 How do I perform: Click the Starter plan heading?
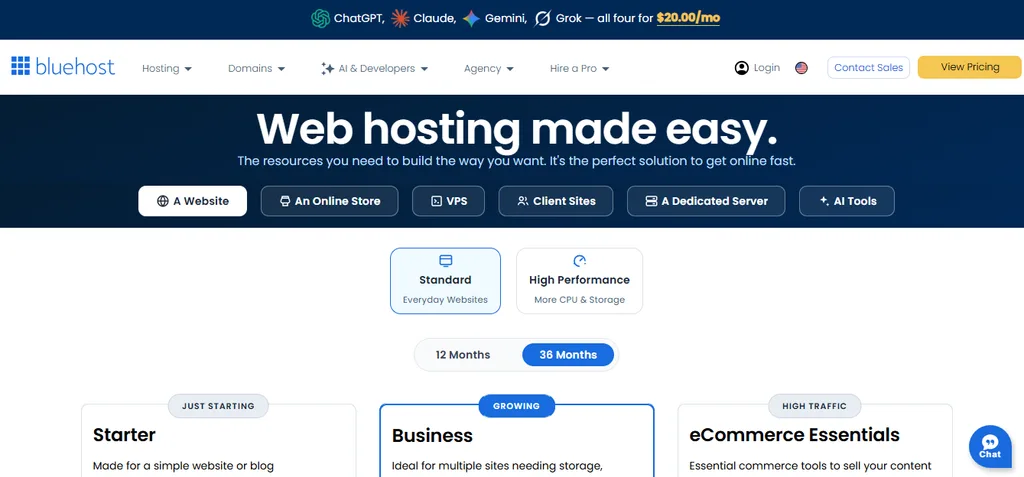(x=124, y=435)
